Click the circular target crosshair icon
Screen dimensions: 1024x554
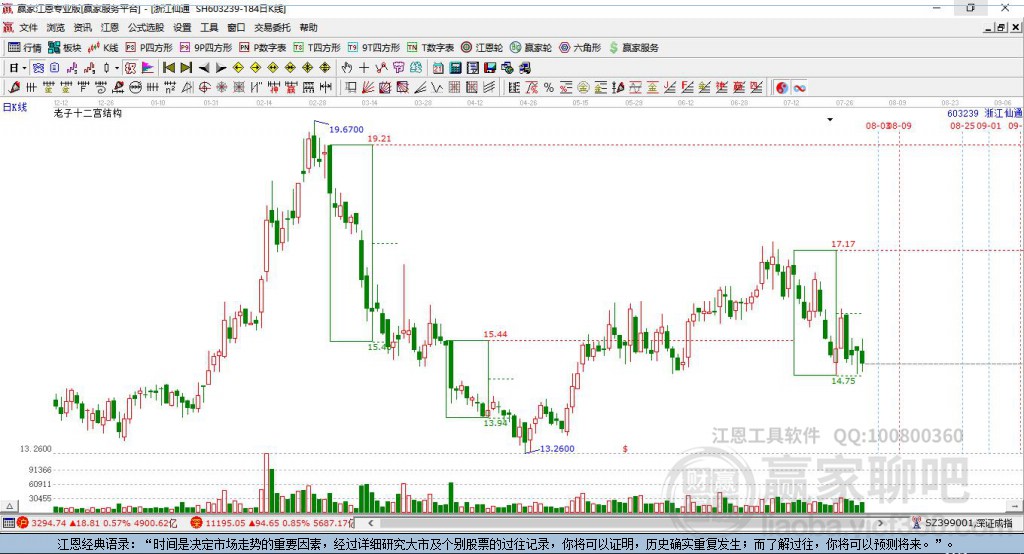(204, 88)
